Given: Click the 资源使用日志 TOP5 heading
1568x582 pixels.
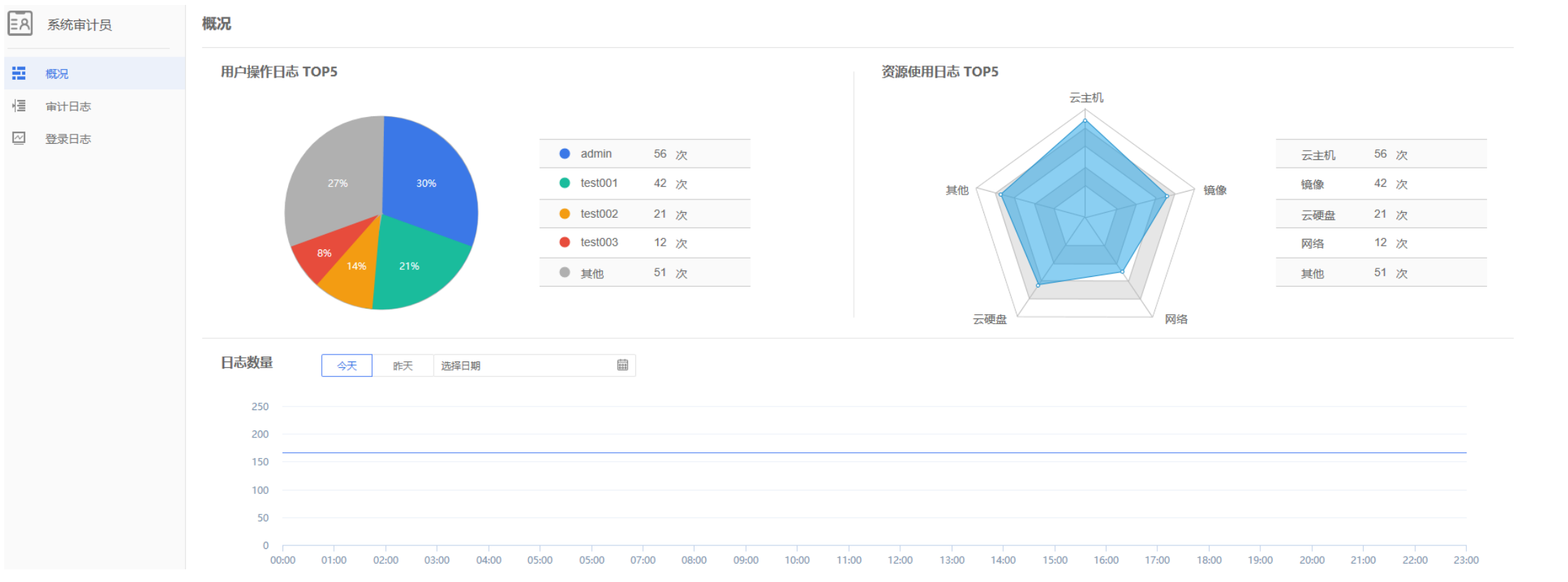Looking at the screenshot, I should click(x=940, y=72).
